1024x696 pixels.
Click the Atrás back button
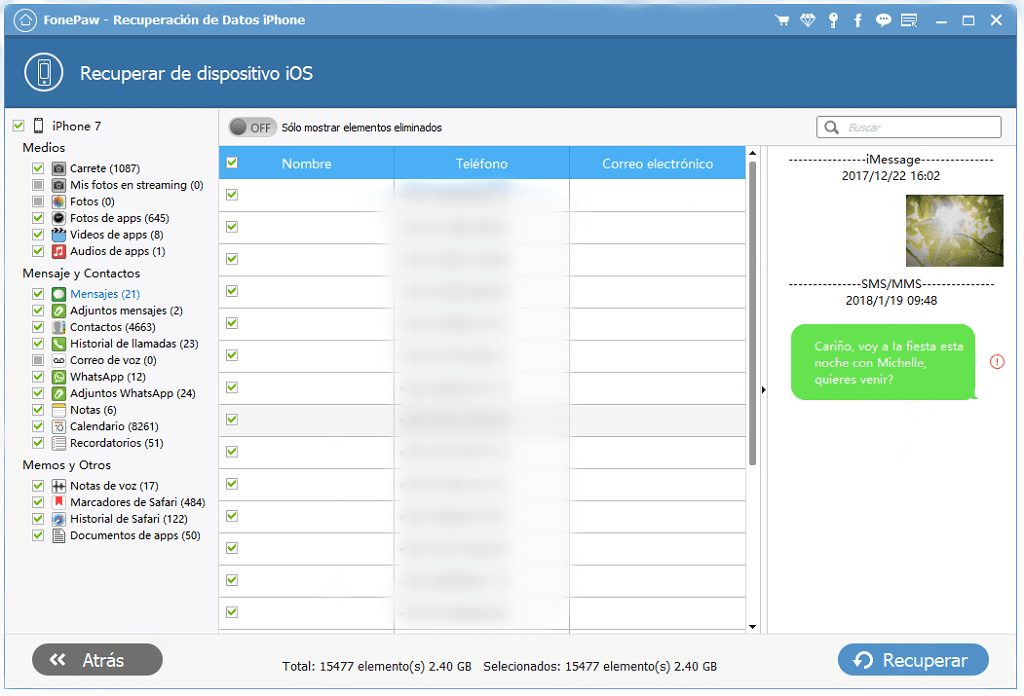(x=97, y=660)
